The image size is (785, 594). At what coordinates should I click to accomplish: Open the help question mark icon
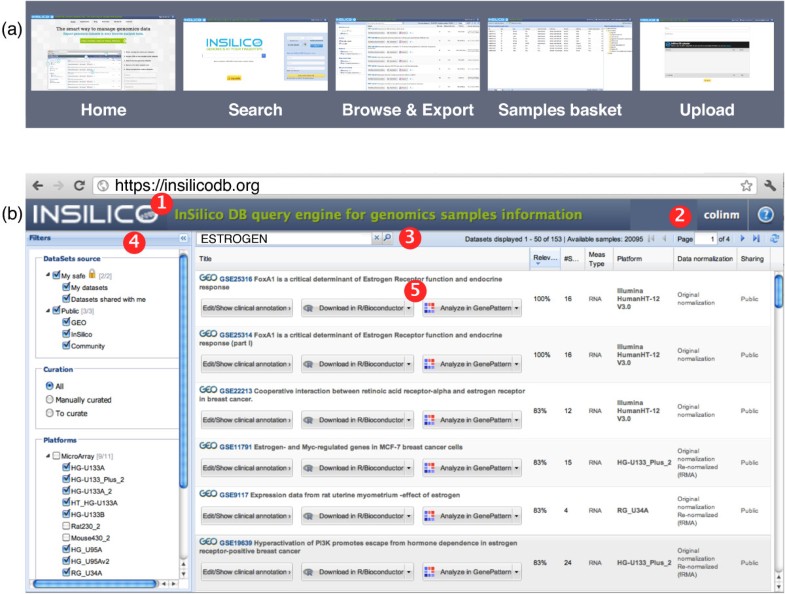pyautogui.click(x=765, y=215)
